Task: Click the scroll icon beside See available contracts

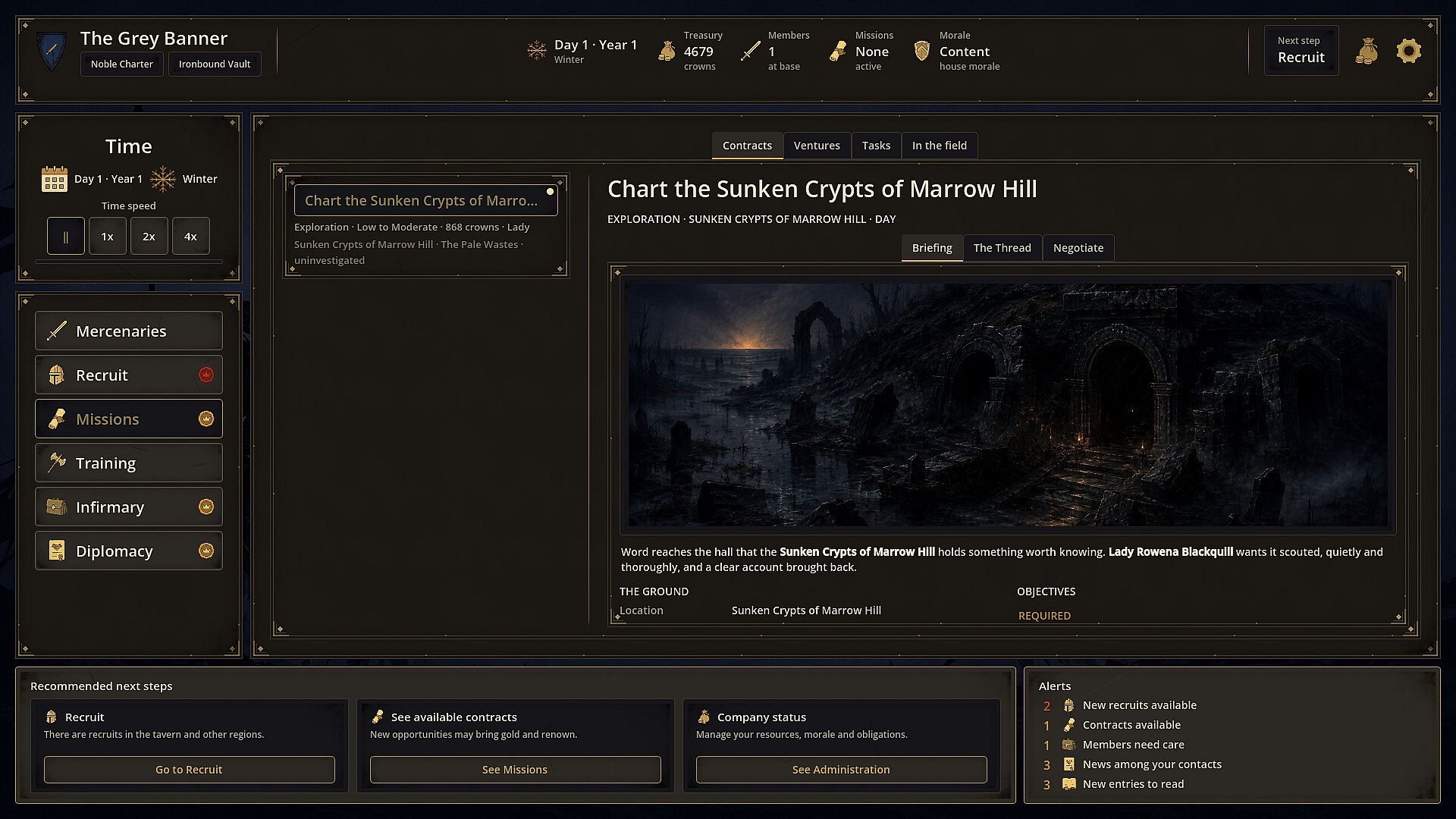Action: coord(378,717)
